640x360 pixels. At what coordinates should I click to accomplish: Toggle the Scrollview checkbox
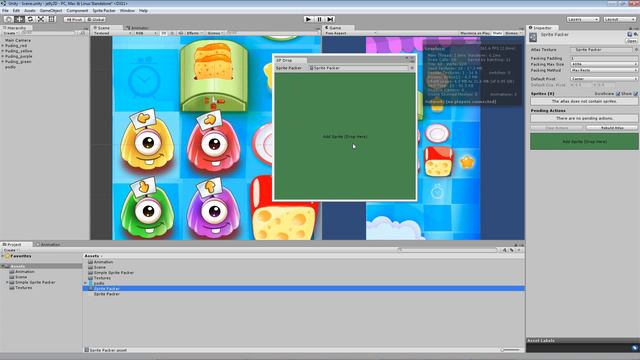(618, 94)
